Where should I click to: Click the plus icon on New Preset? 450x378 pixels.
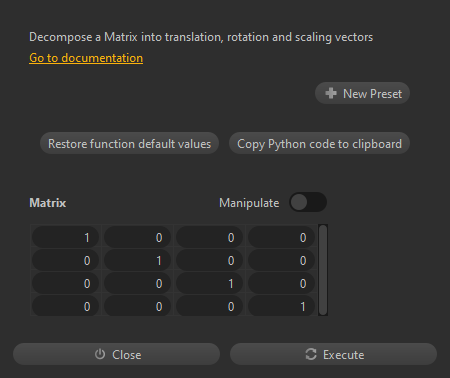pyautogui.click(x=331, y=93)
